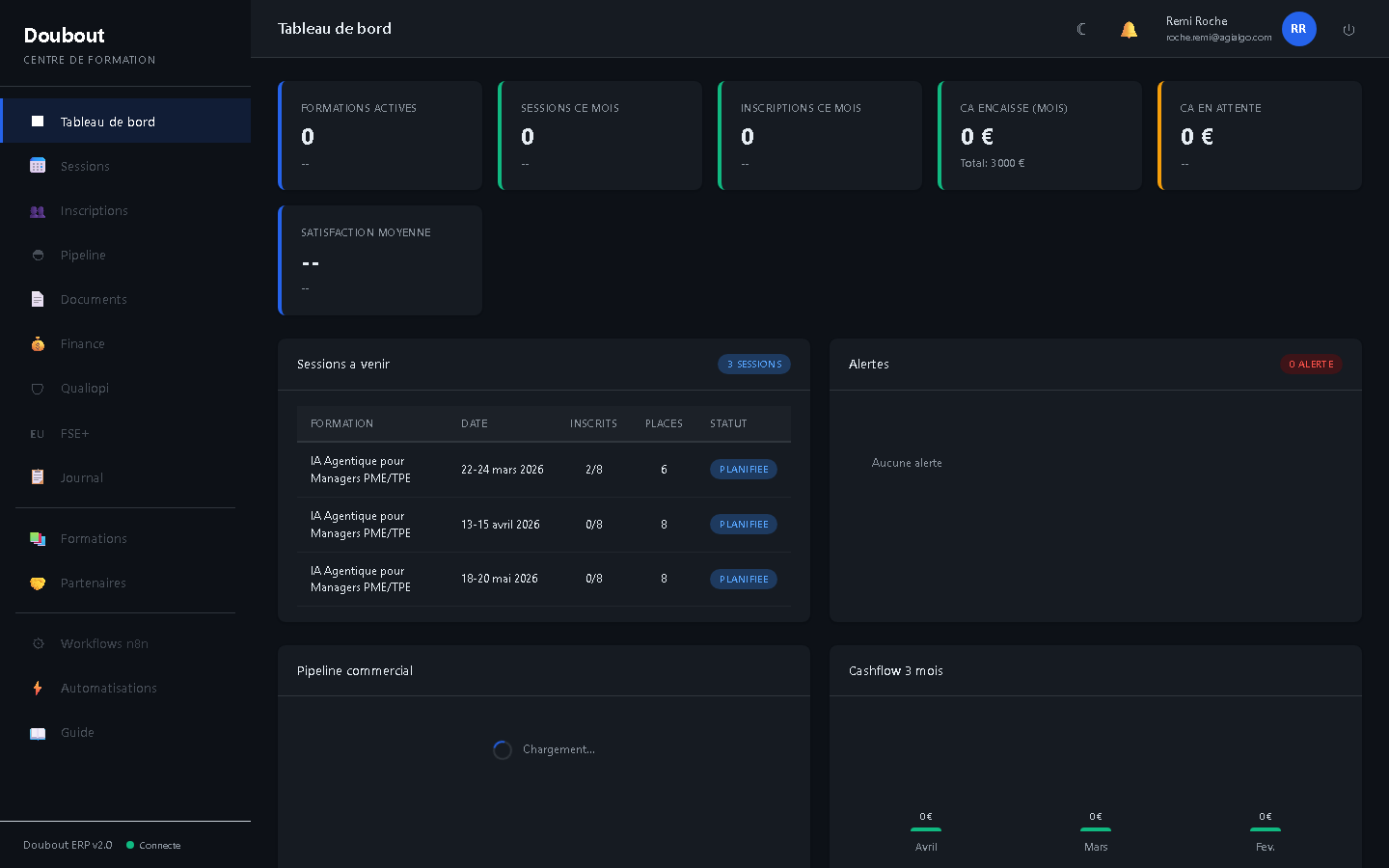Expand the 3 SESSIONS badge

pyautogui.click(x=754, y=364)
